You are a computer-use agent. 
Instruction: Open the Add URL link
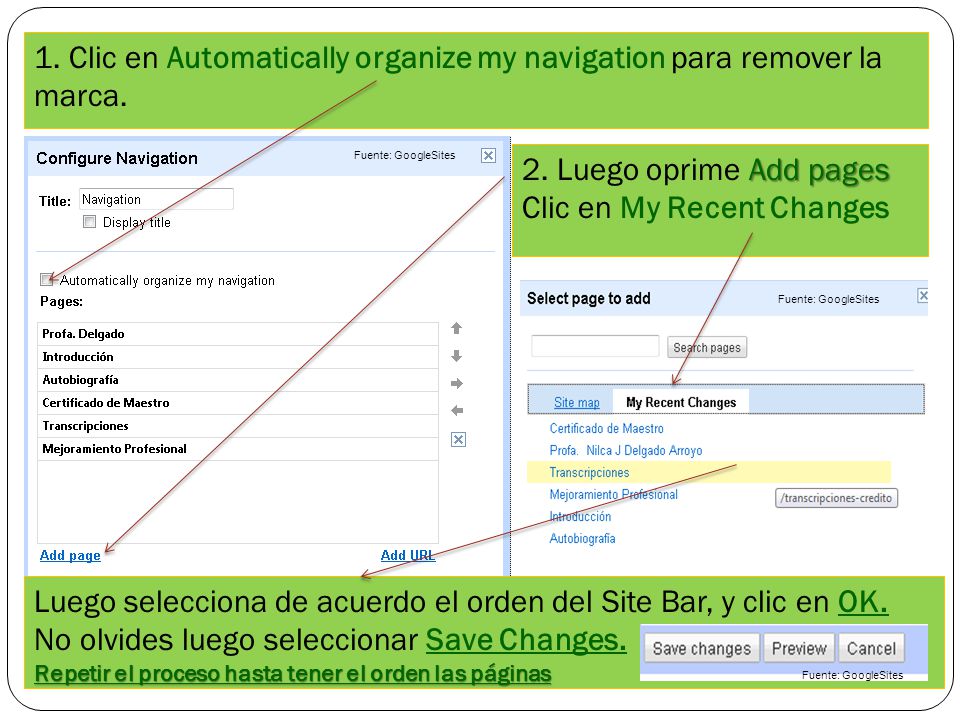tap(408, 555)
